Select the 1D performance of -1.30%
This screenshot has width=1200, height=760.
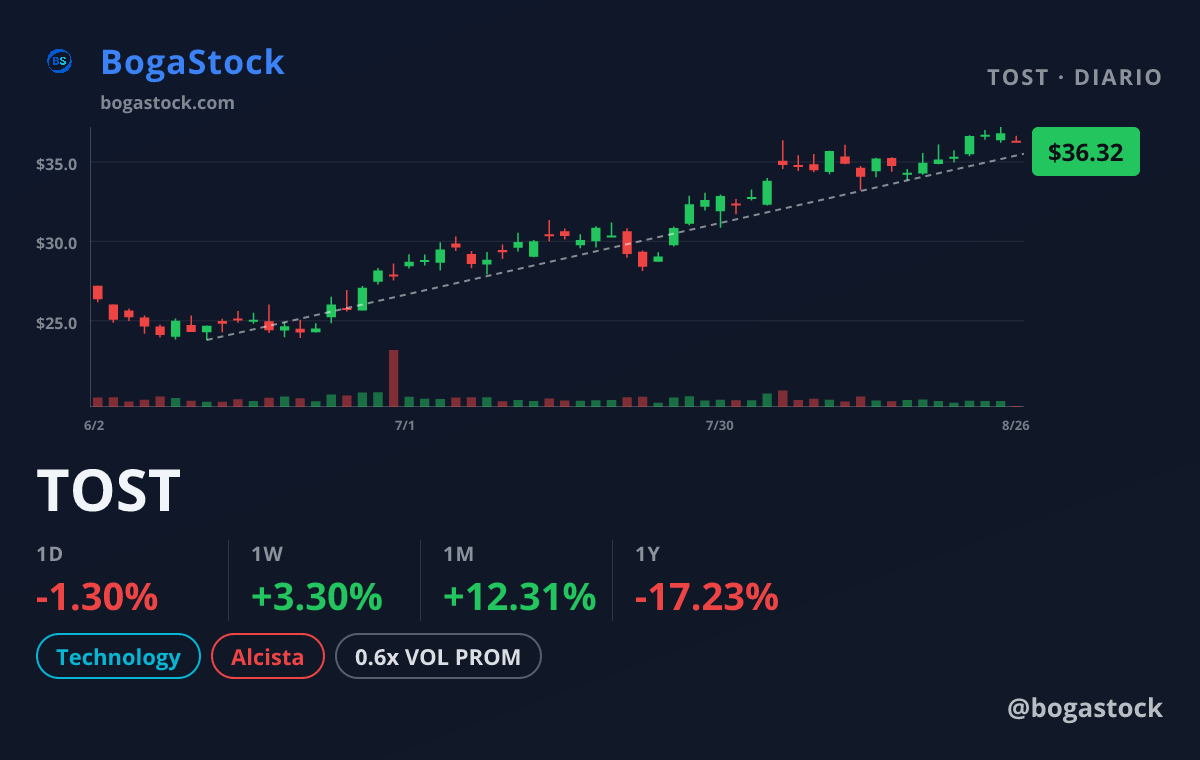[97, 597]
